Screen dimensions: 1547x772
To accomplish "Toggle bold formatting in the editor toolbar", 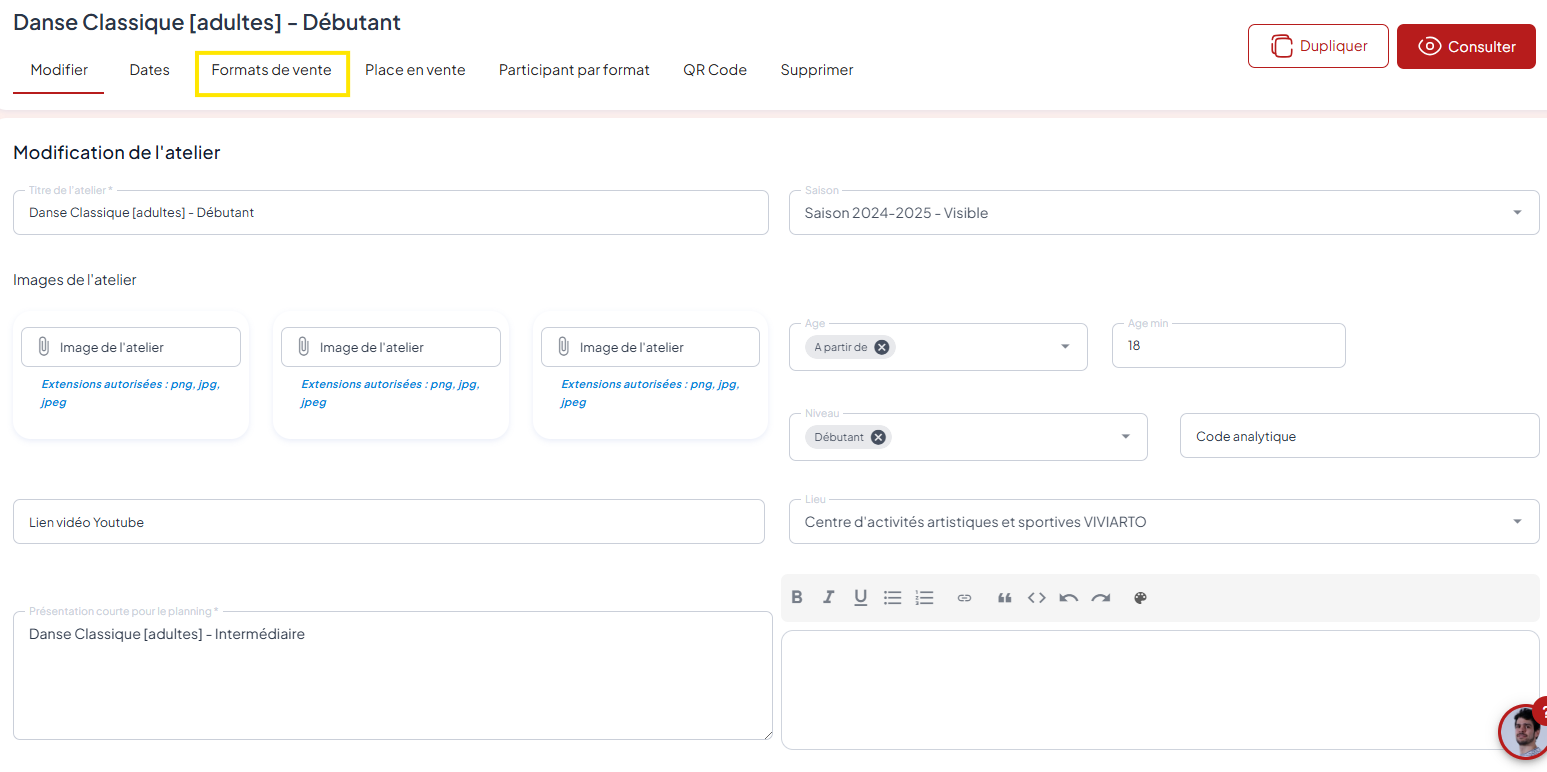I will [x=797, y=598].
